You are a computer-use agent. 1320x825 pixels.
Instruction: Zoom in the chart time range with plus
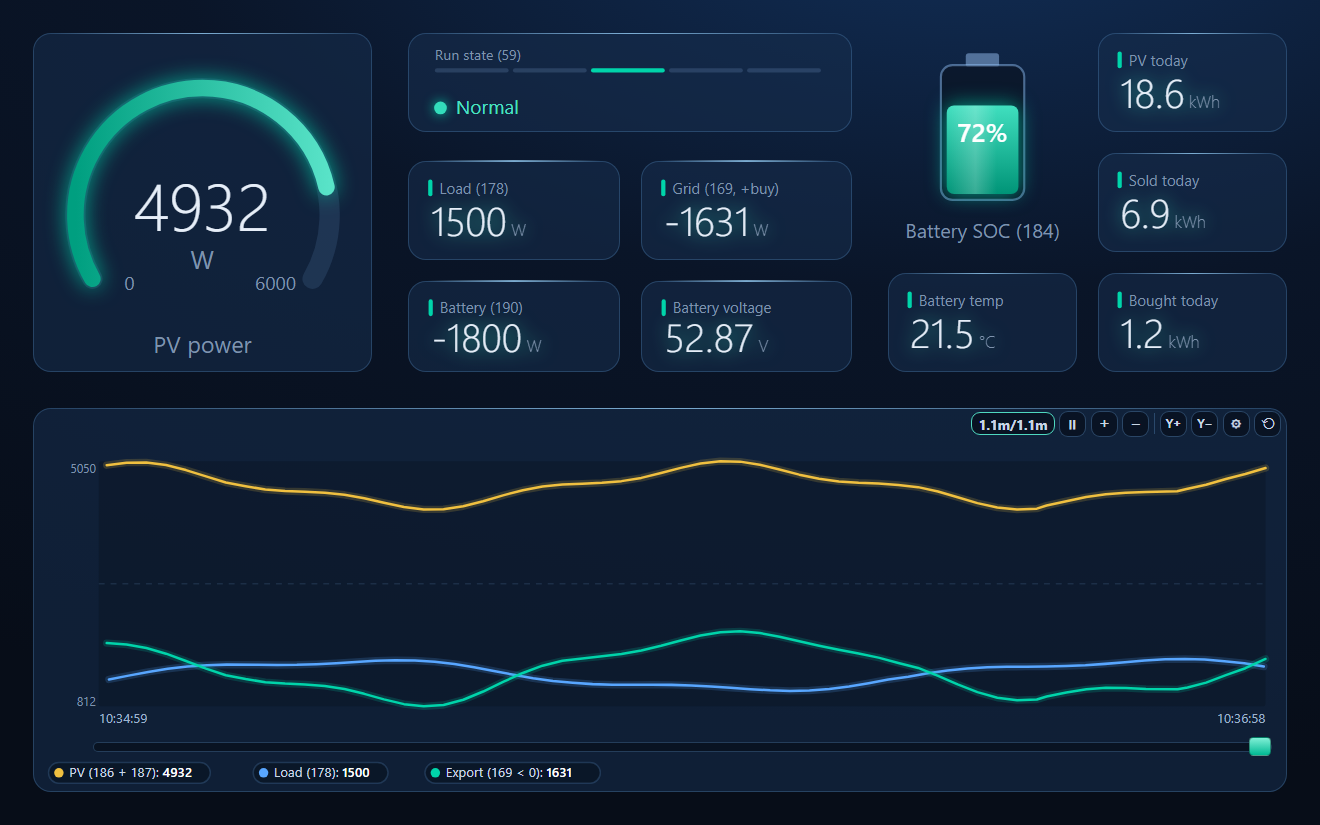1104,424
